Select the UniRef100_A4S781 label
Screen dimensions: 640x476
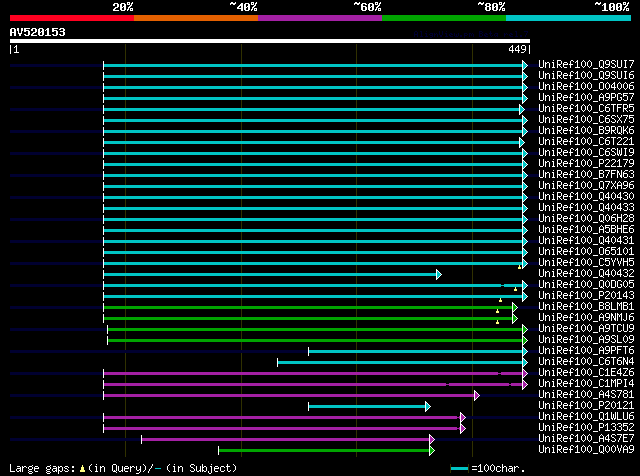point(586,395)
